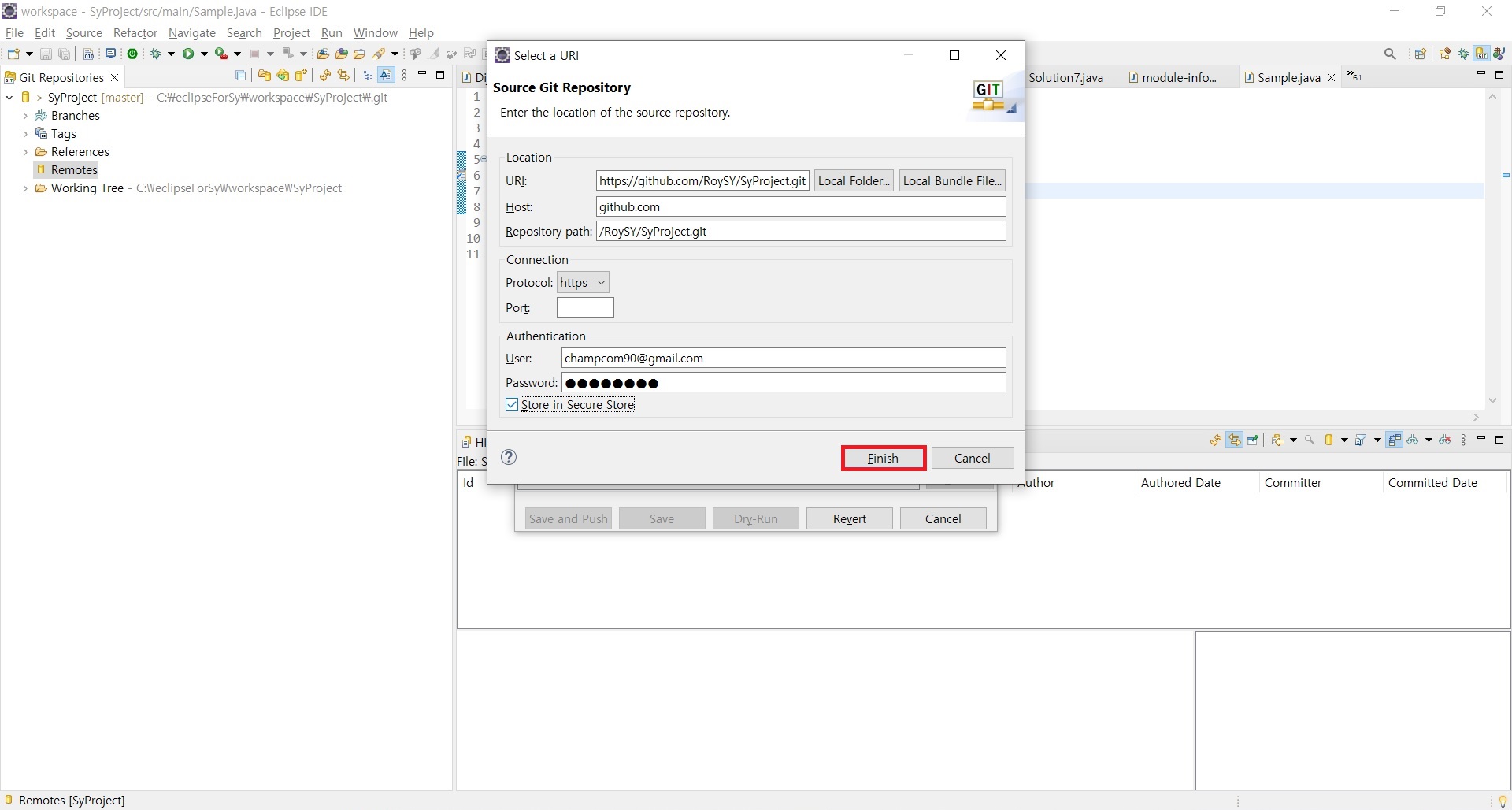1512x810 pixels.
Task: Click the Port input field
Action: (x=585, y=307)
